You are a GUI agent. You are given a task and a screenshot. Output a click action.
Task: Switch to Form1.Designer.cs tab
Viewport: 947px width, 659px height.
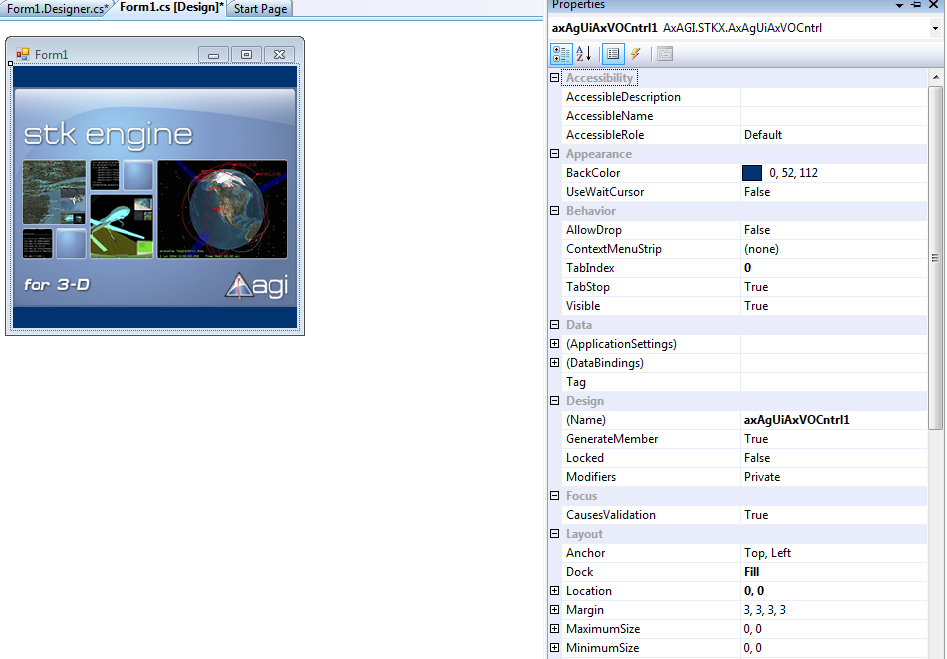pos(57,9)
